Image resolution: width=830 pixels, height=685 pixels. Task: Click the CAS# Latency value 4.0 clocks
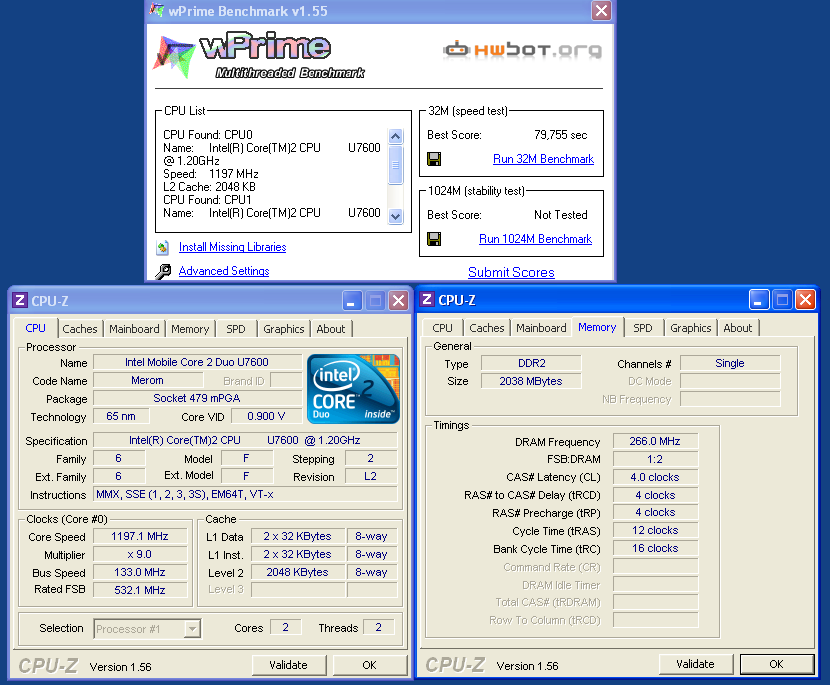(655, 477)
